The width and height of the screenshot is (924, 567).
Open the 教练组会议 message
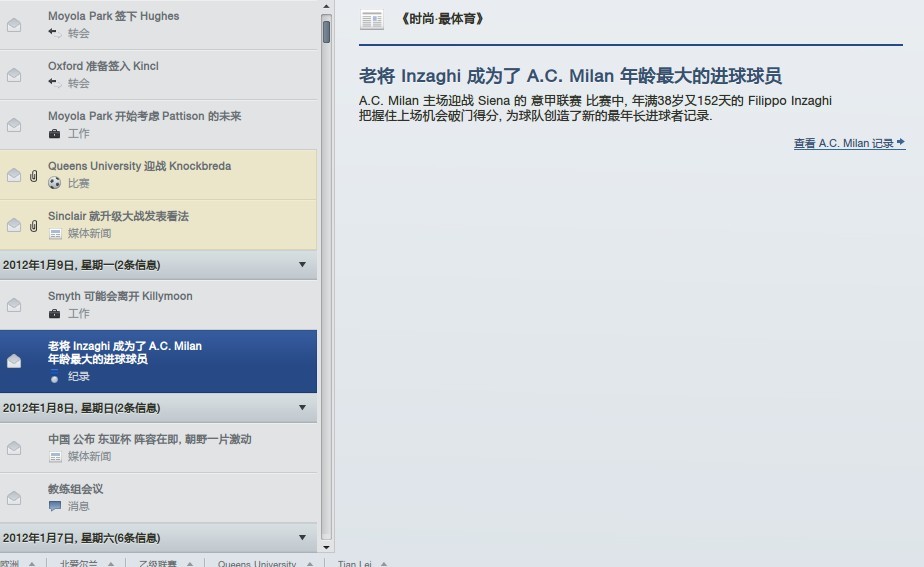158,498
